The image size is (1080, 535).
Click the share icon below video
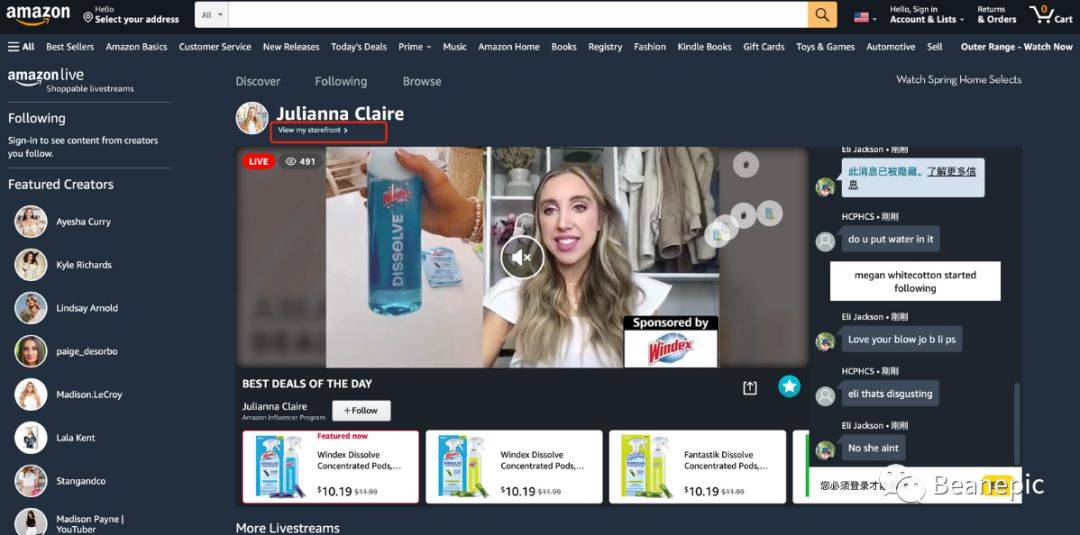point(750,388)
